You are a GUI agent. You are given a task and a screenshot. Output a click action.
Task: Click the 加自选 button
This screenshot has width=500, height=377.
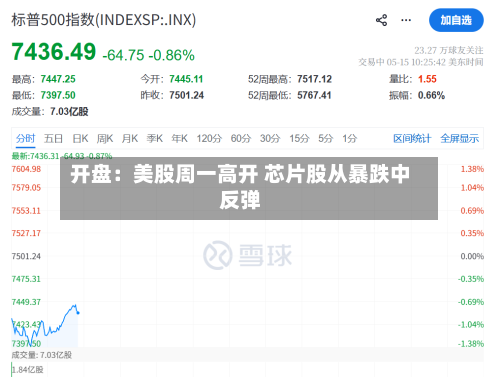tap(456, 20)
